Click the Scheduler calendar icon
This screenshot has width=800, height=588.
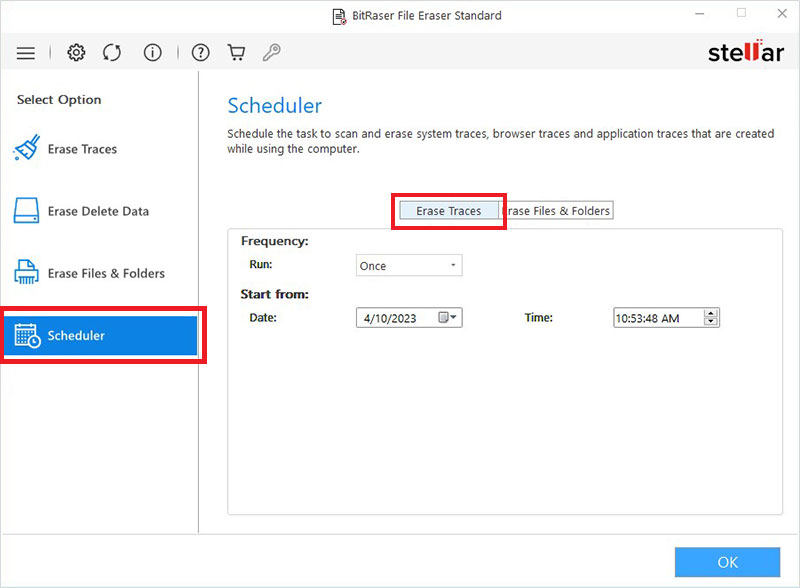(27, 335)
